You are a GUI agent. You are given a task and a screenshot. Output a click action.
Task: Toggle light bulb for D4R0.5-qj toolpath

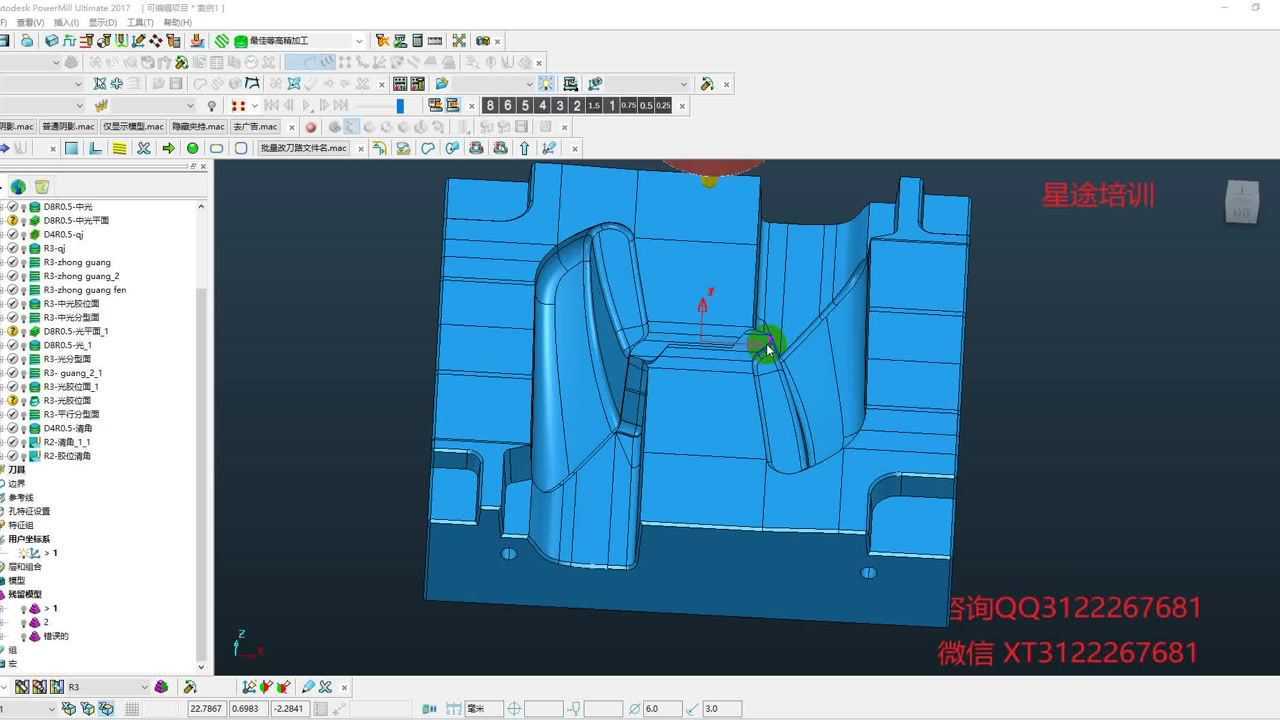[23, 235]
